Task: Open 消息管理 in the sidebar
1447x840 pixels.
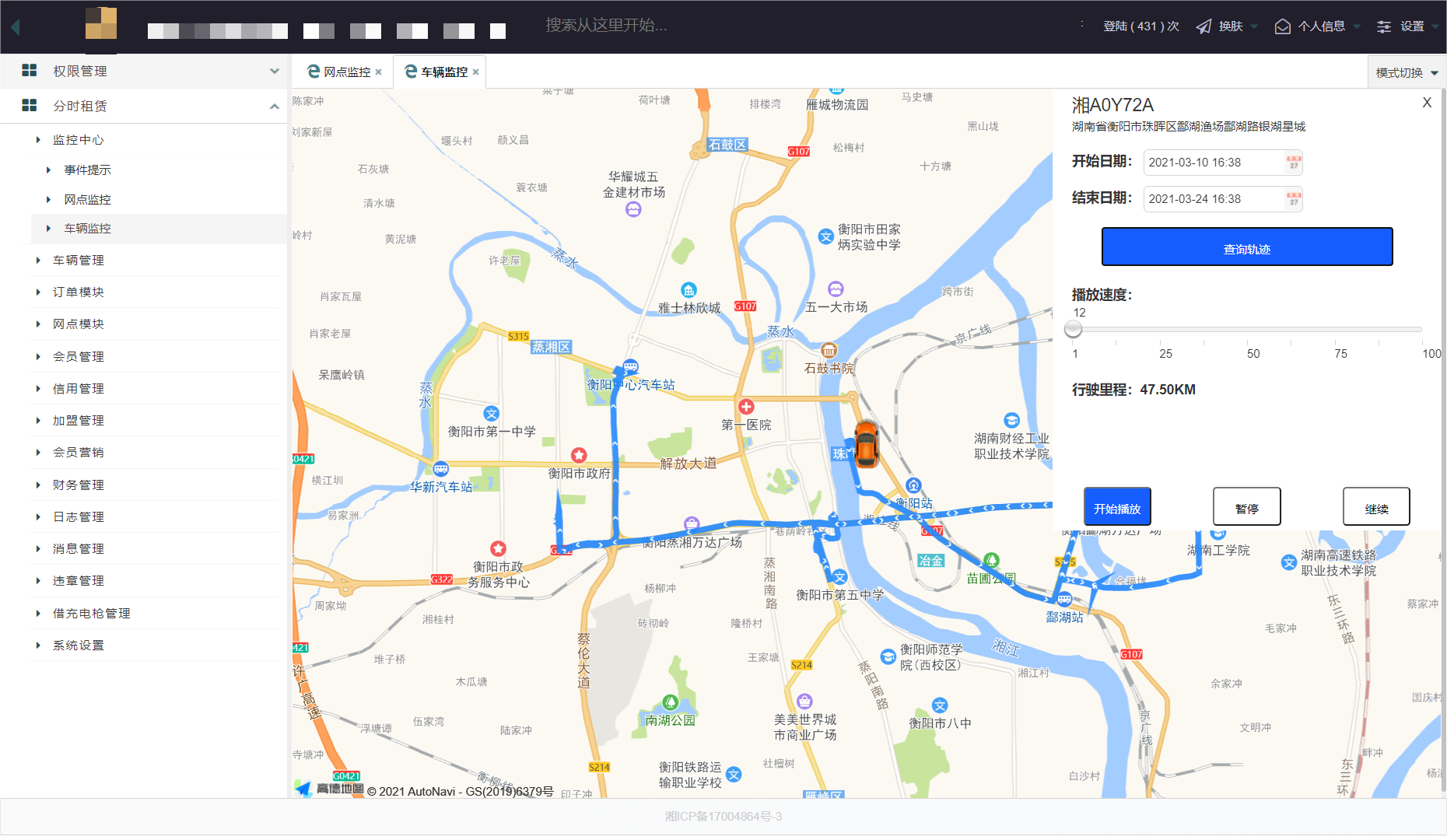Action: pos(78,549)
